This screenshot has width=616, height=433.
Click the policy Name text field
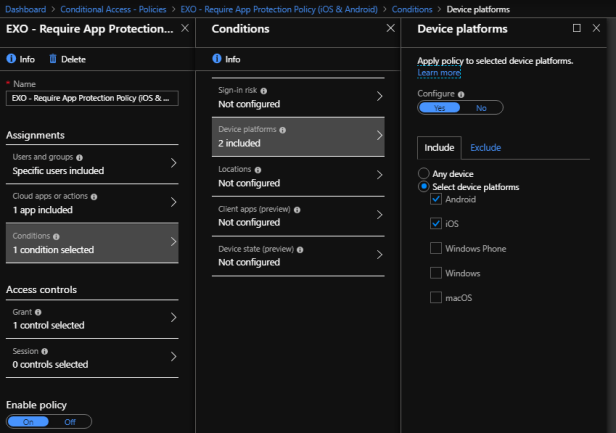tap(92, 98)
